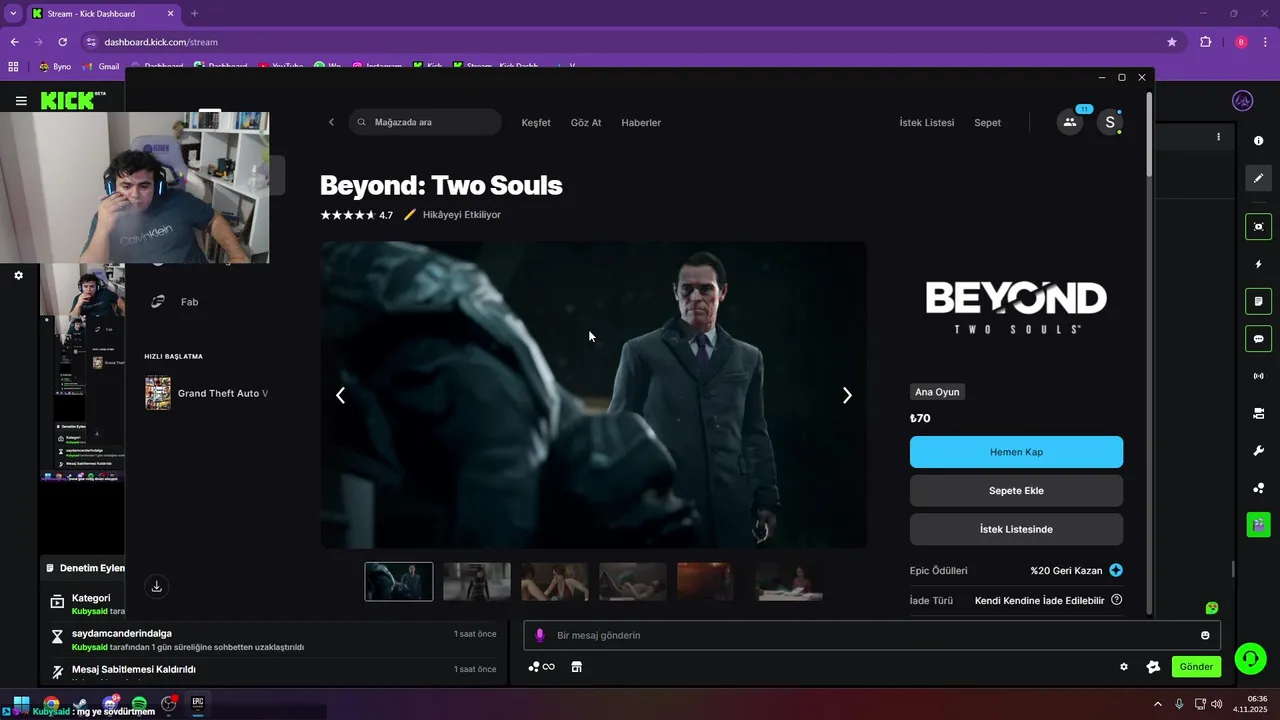Click the Chrome address bar
1280x720 pixels.
630,42
